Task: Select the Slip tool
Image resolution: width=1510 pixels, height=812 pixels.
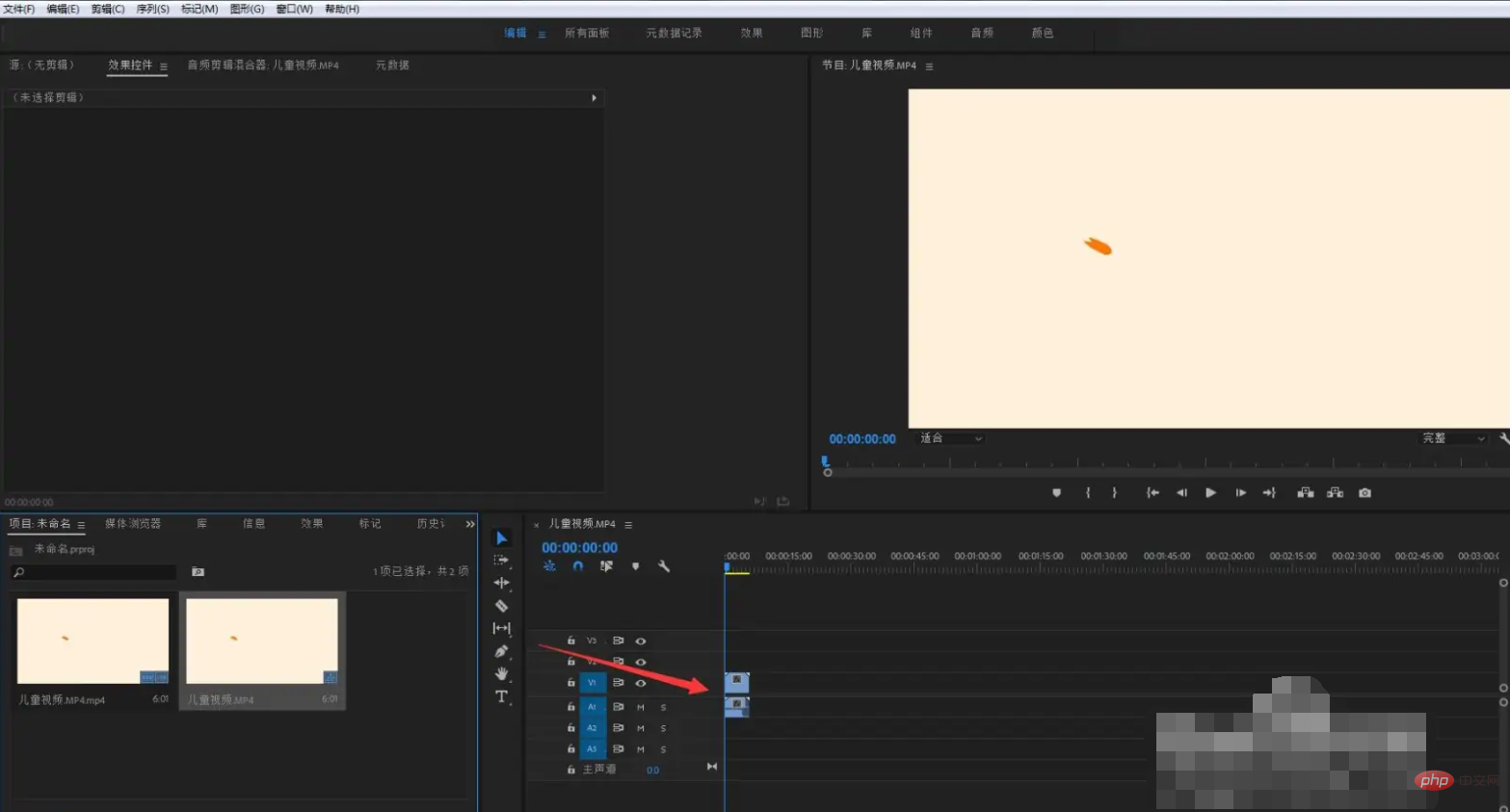Action: pos(501,628)
